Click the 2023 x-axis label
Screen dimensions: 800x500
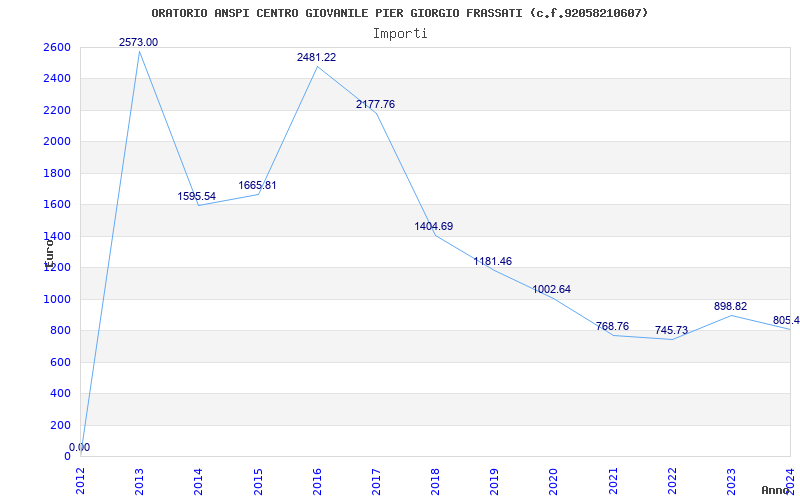click(x=731, y=481)
